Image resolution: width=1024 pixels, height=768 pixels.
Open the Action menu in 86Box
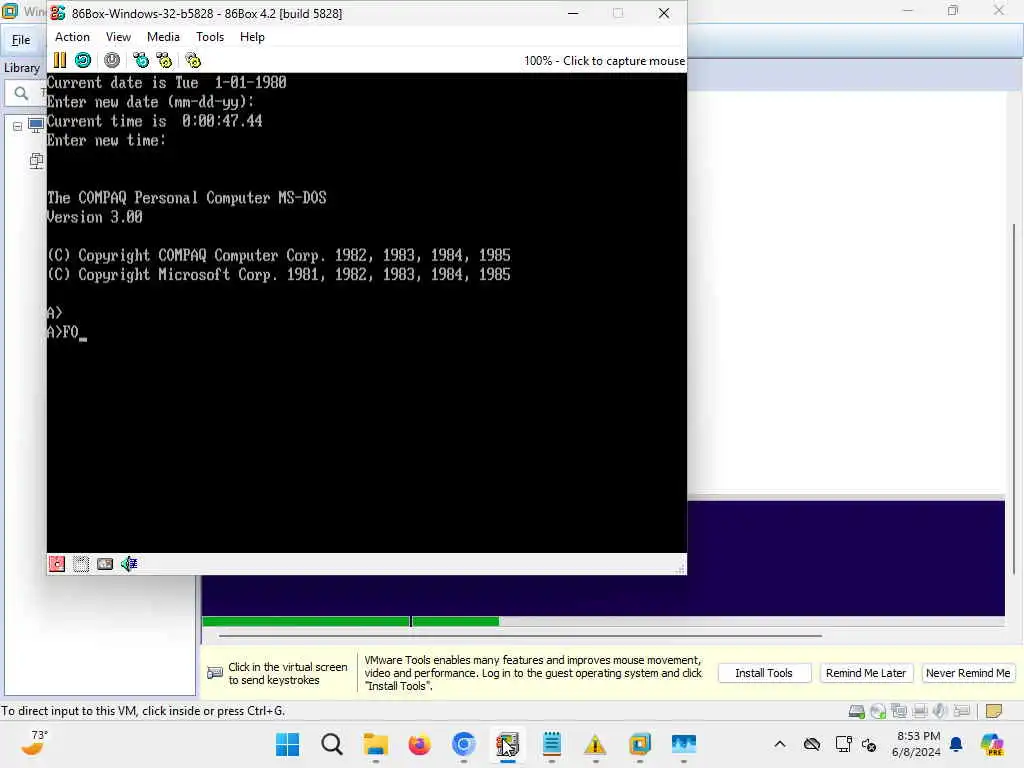click(x=72, y=37)
